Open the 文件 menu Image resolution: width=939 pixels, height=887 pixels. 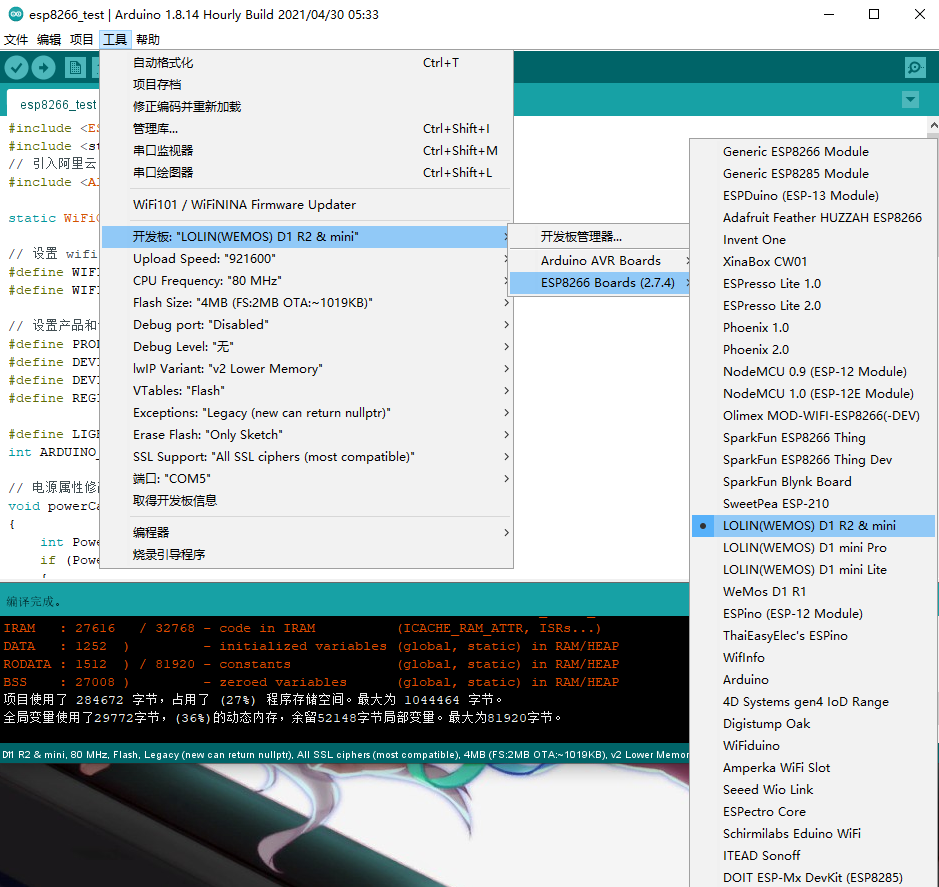click(x=16, y=40)
